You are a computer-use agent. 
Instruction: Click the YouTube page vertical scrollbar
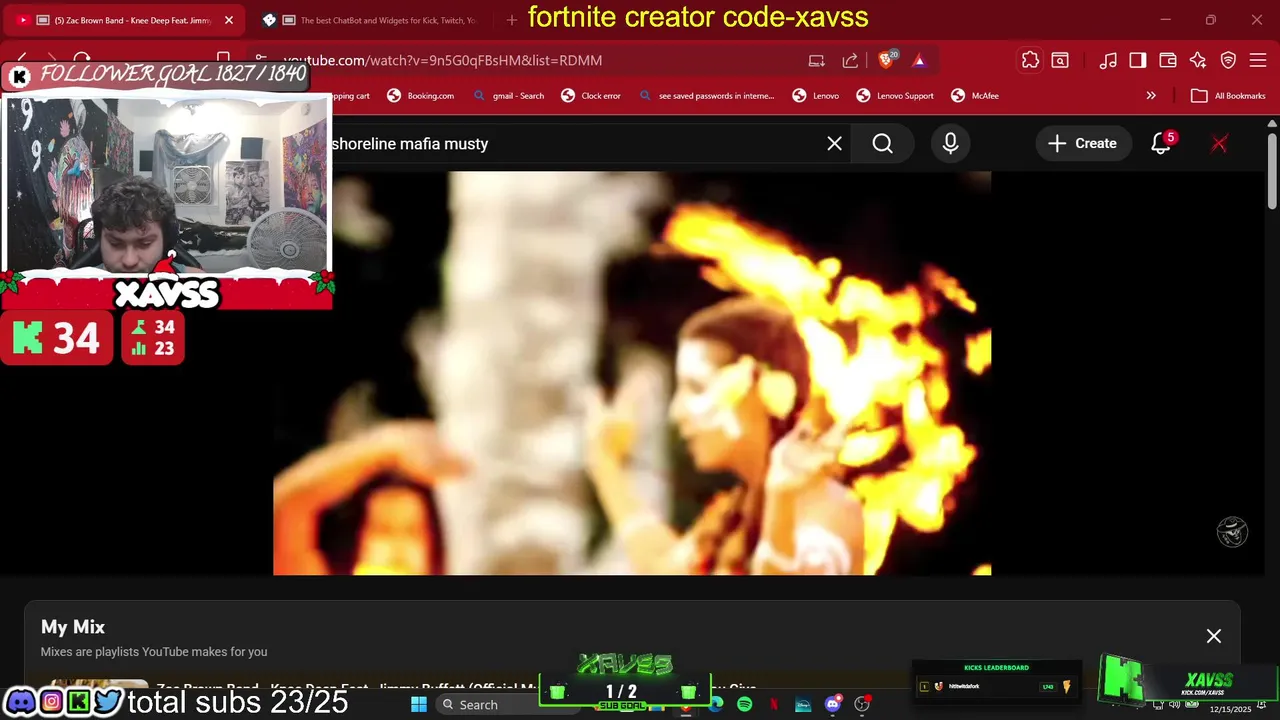point(1272,170)
